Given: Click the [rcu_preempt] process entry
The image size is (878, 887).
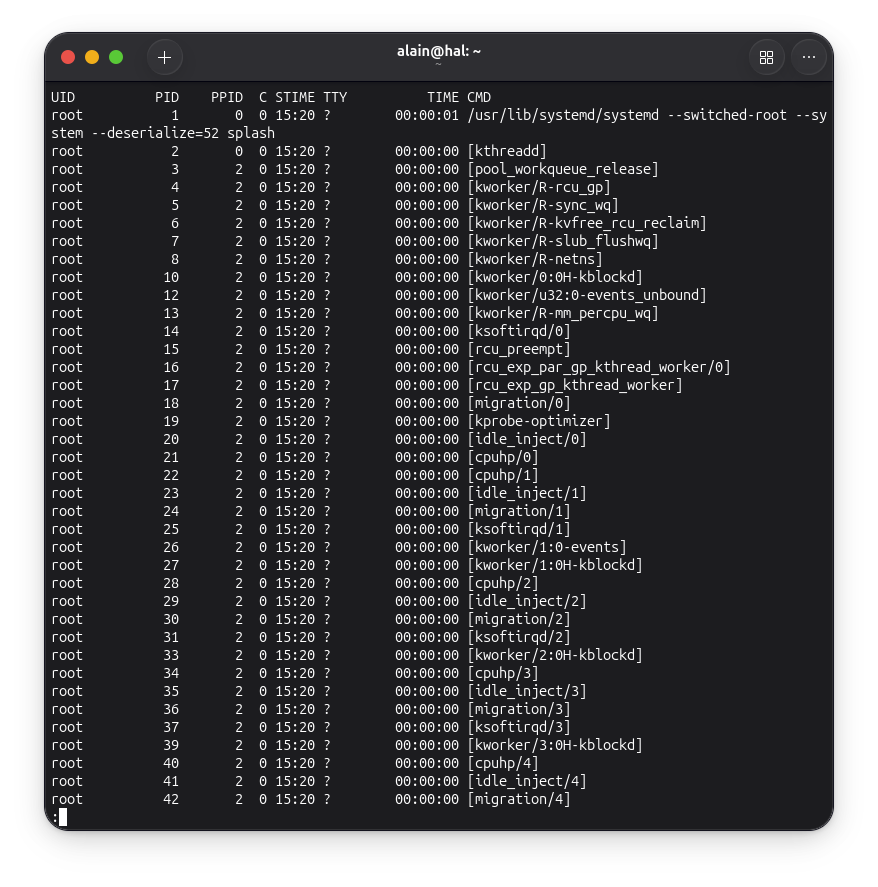Looking at the screenshot, I should point(519,350).
